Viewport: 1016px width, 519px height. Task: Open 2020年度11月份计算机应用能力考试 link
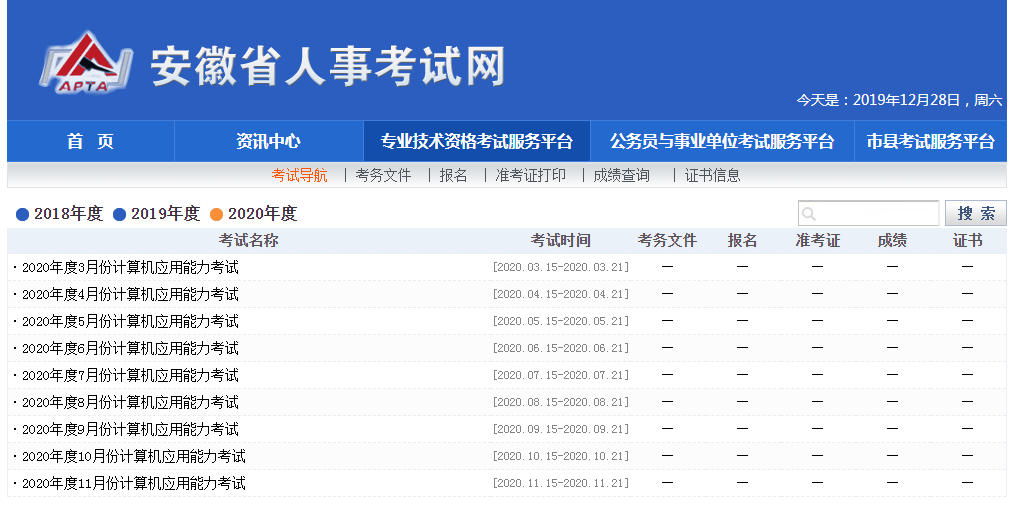(x=133, y=483)
